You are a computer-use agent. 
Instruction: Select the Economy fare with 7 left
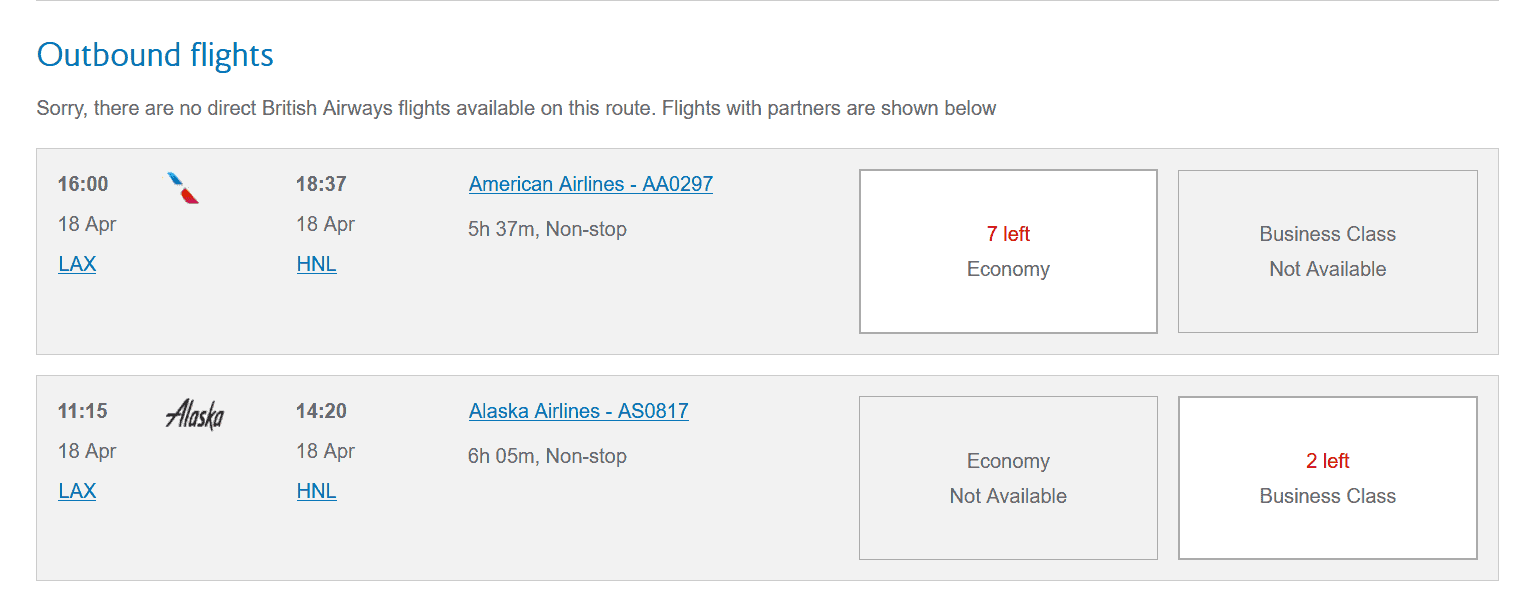[1008, 251]
